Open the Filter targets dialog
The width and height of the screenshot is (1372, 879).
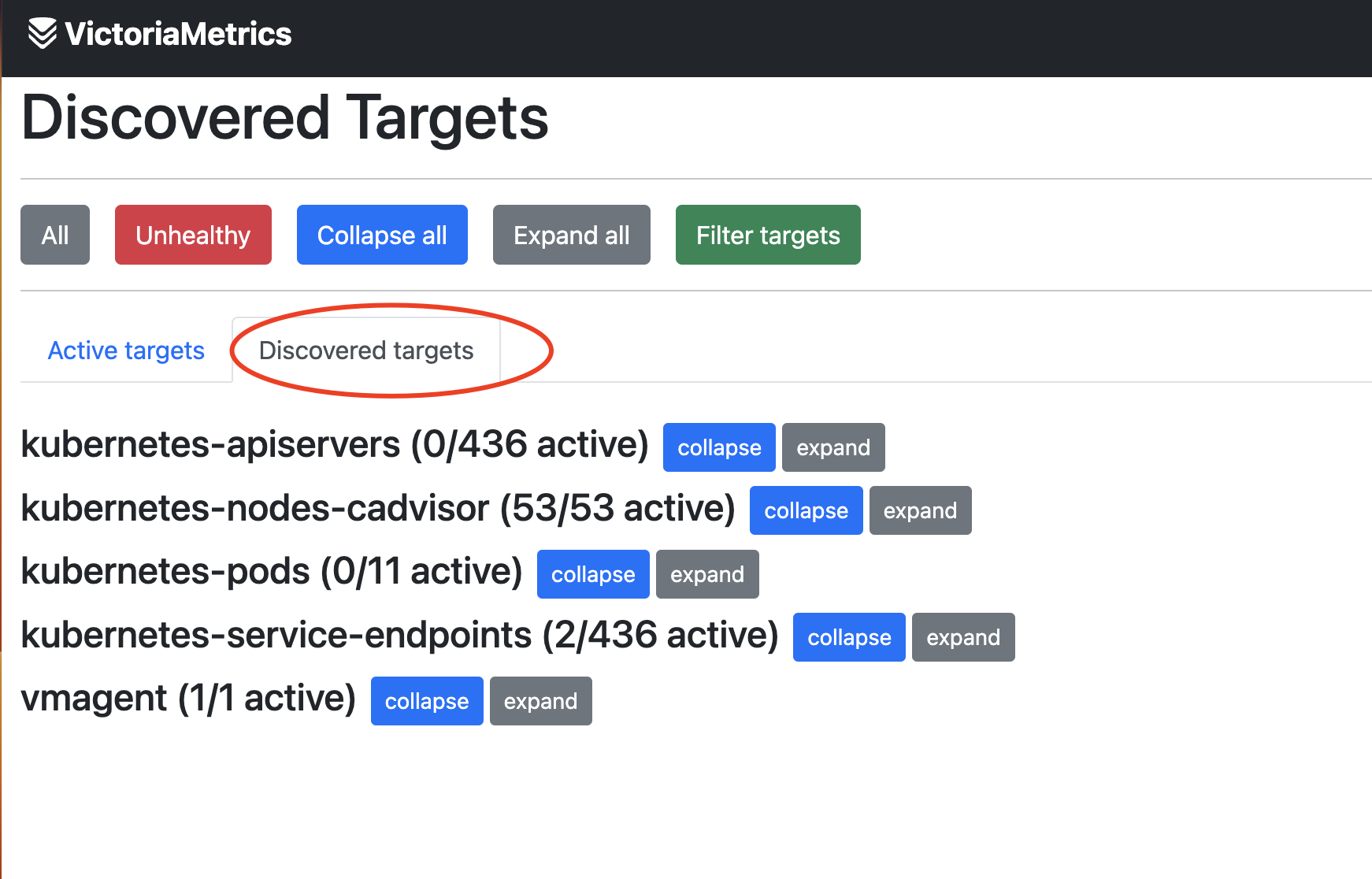click(x=767, y=234)
